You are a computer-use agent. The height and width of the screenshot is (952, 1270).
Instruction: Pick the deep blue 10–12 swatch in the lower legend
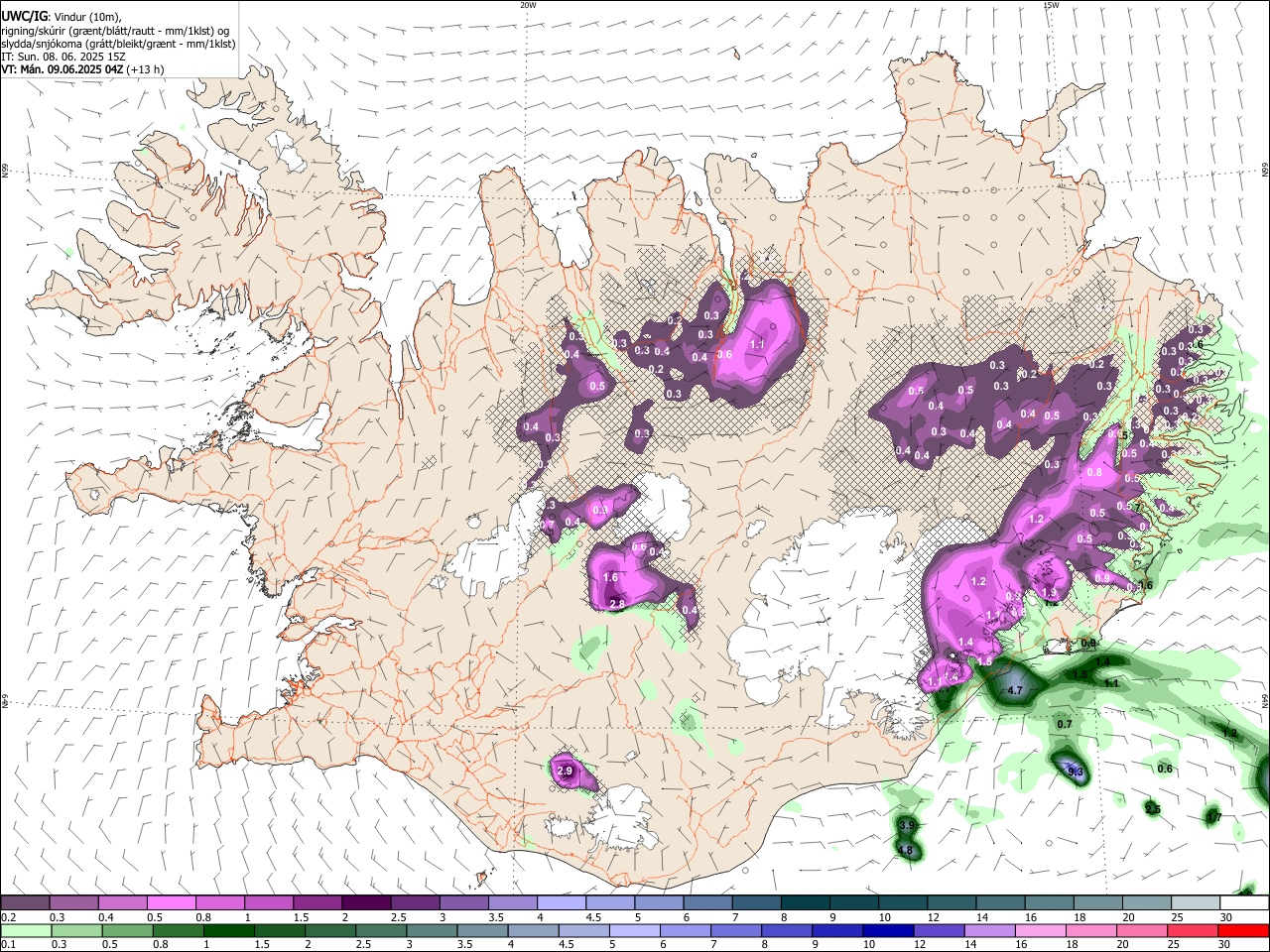pos(887,930)
